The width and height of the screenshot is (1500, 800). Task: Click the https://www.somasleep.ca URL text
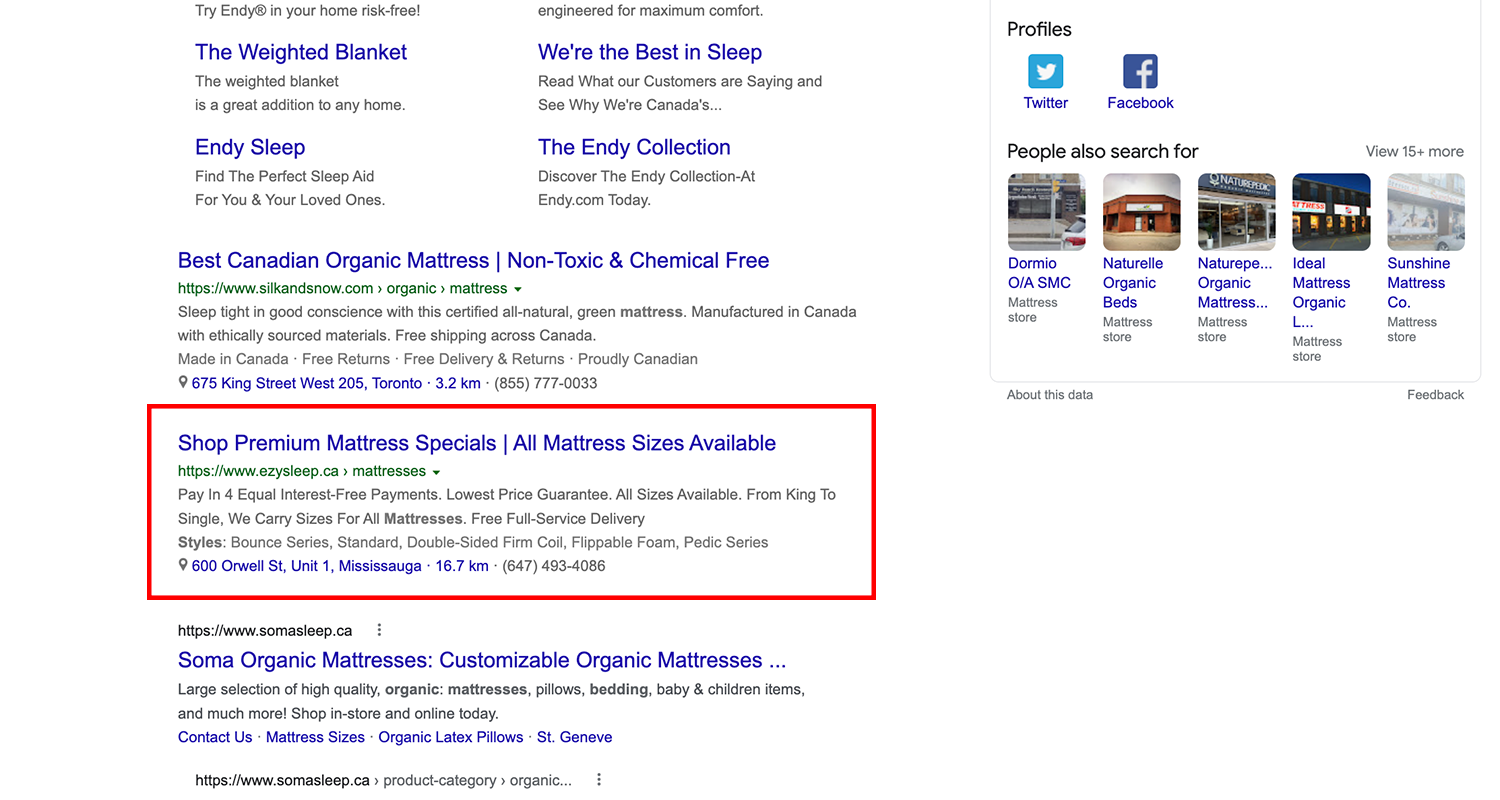pyautogui.click(x=265, y=631)
